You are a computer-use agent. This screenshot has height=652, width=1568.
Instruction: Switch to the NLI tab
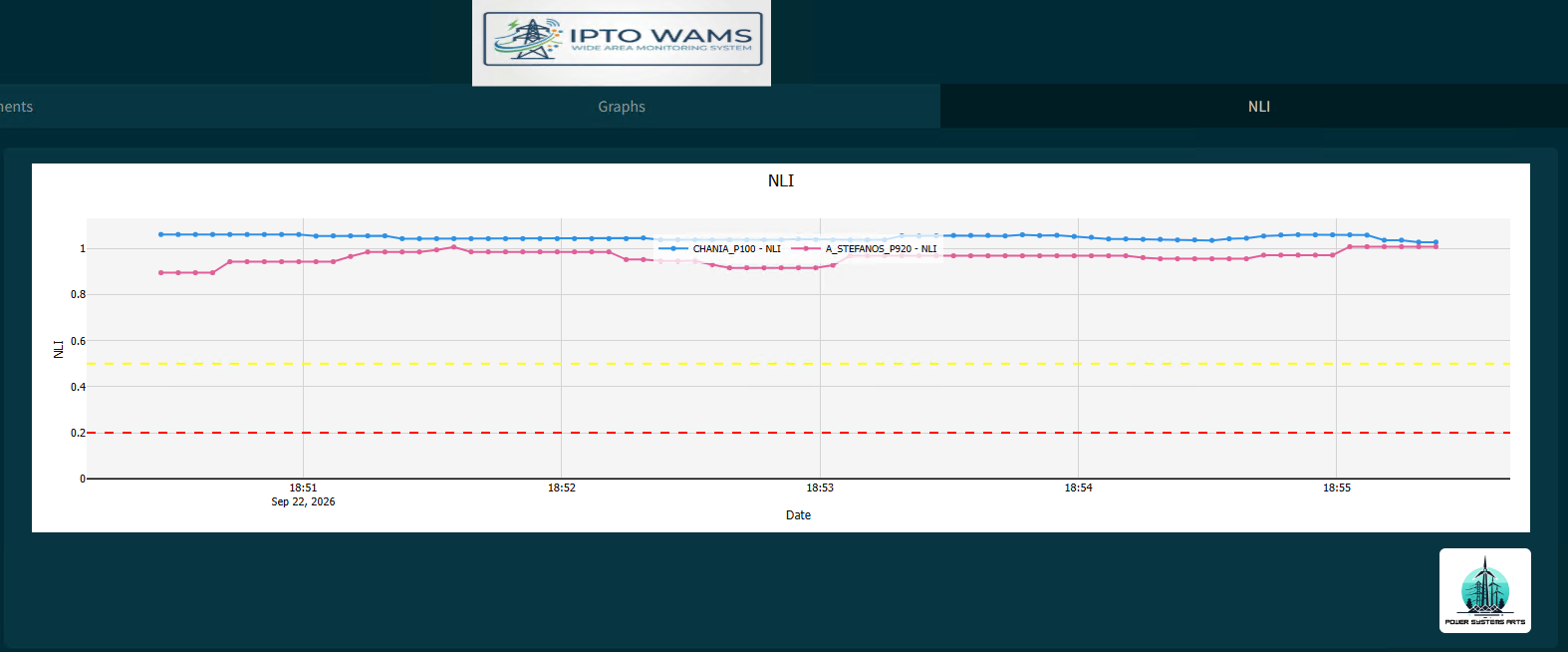click(1258, 107)
